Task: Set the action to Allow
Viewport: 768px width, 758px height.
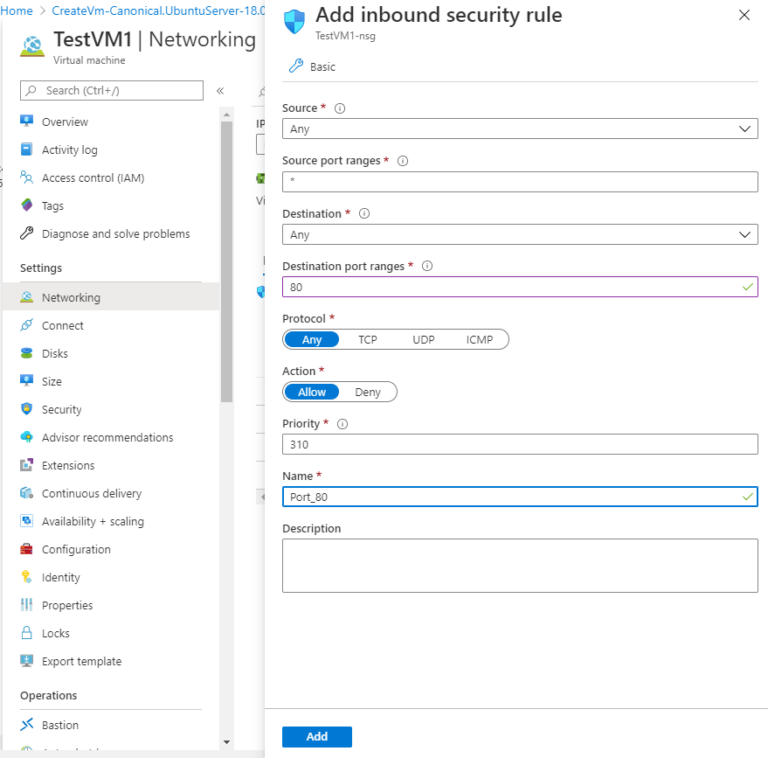Action: tap(312, 392)
